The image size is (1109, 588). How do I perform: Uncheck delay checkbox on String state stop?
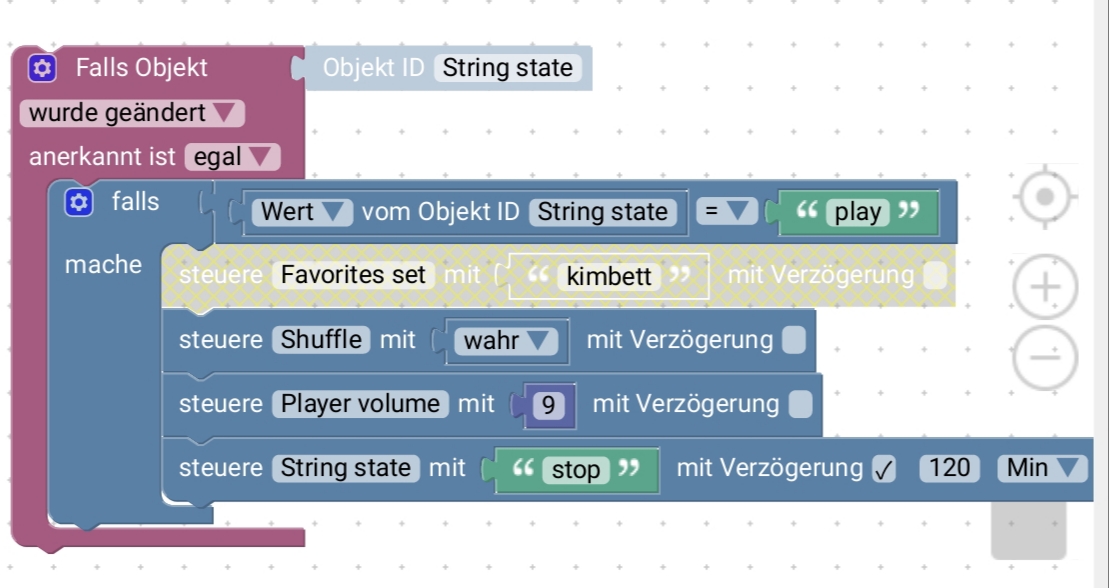[x=883, y=468]
